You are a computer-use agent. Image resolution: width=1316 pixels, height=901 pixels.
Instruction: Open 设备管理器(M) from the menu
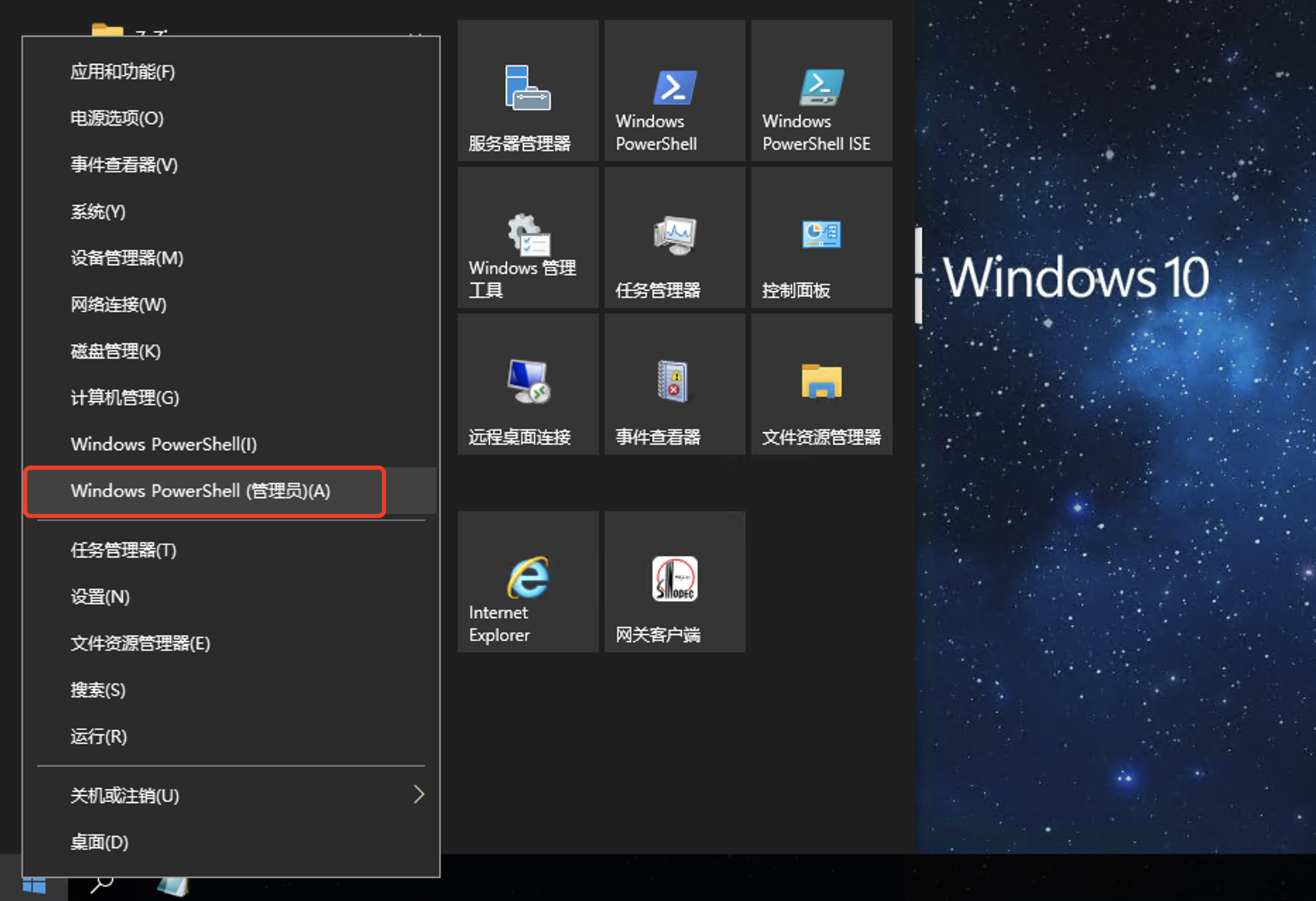point(231,258)
